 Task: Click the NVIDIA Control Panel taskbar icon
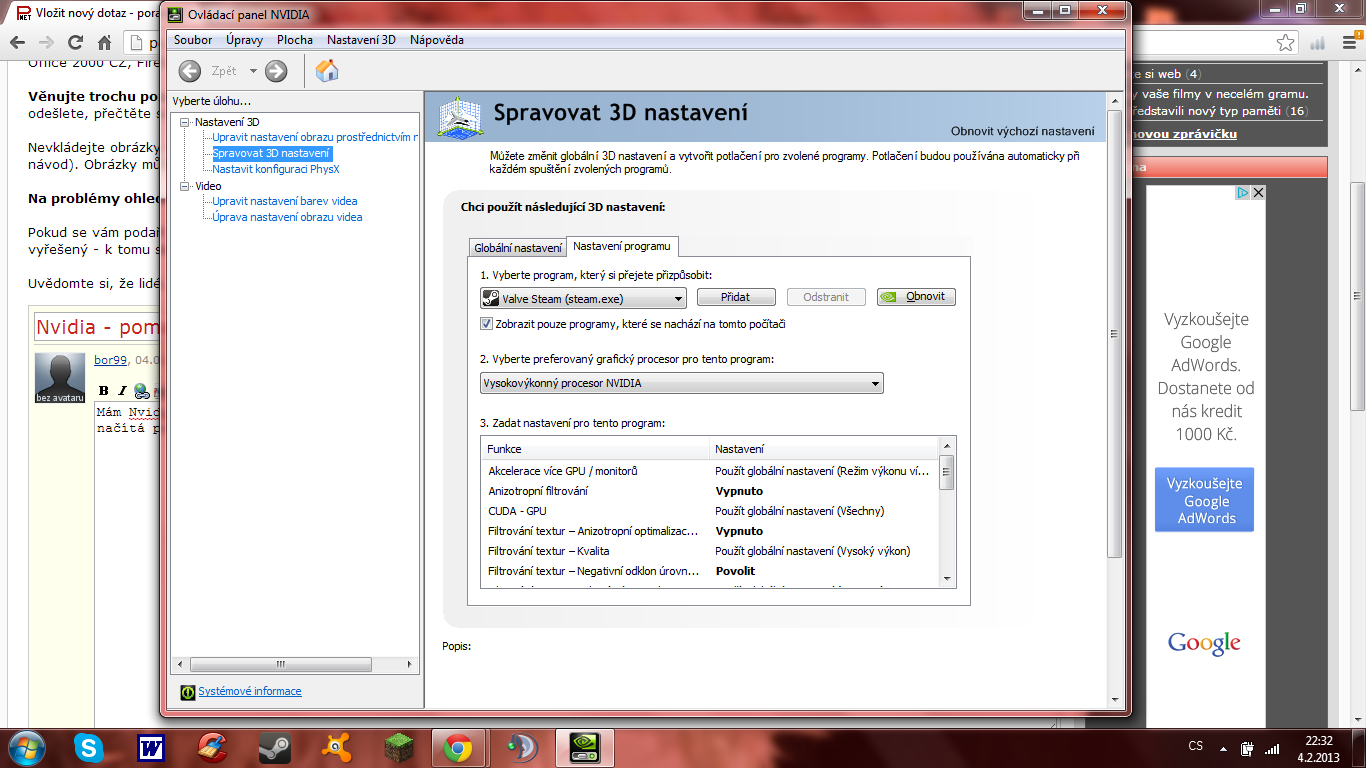[584, 748]
